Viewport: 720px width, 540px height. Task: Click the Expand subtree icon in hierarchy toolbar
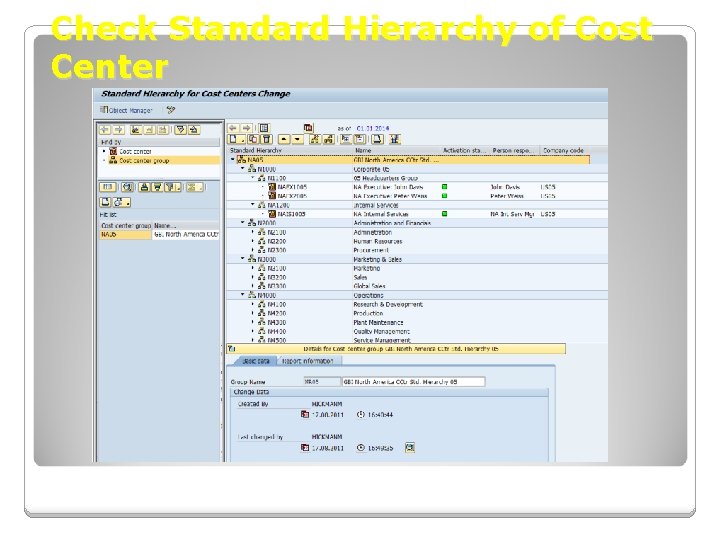click(346, 140)
